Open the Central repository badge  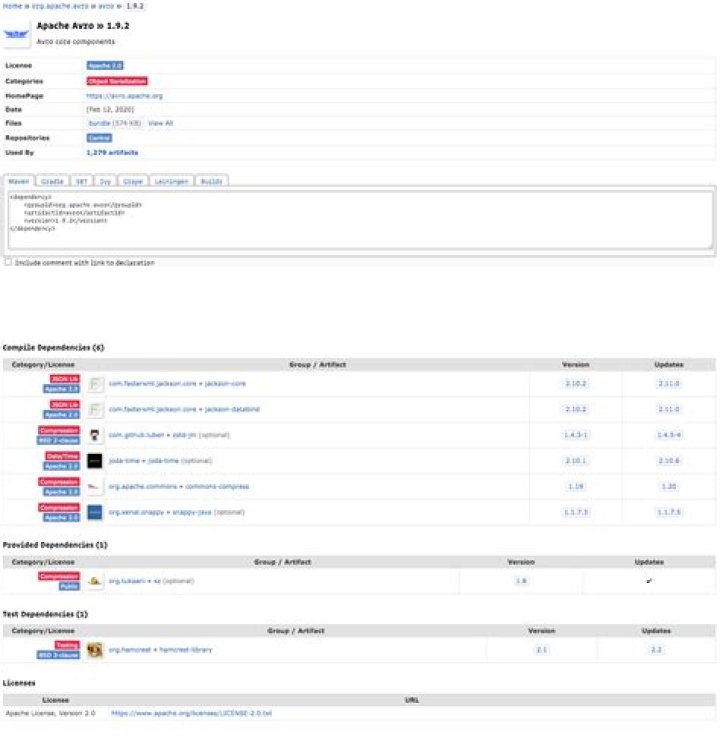(x=99, y=138)
